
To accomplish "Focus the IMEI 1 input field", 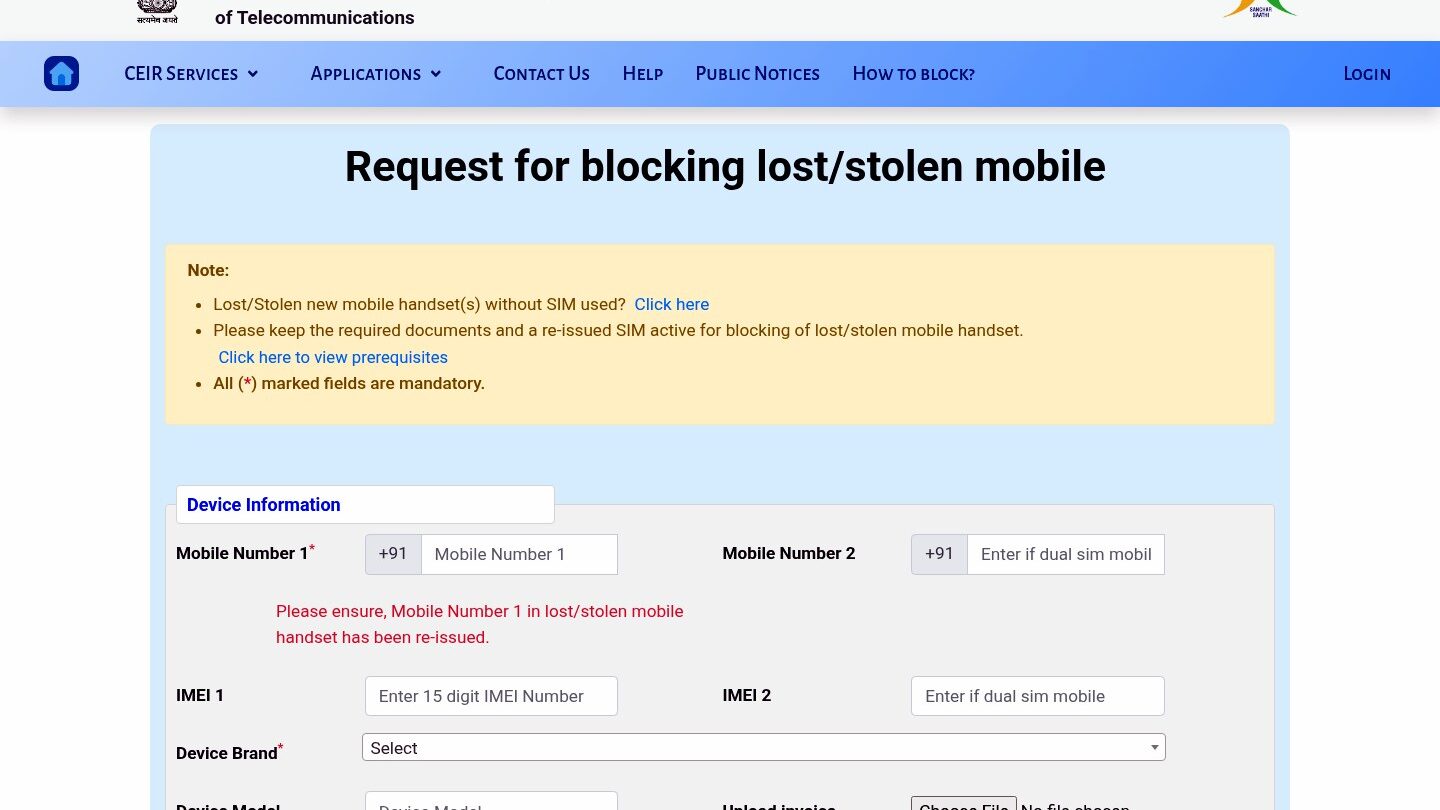I will tap(491, 696).
